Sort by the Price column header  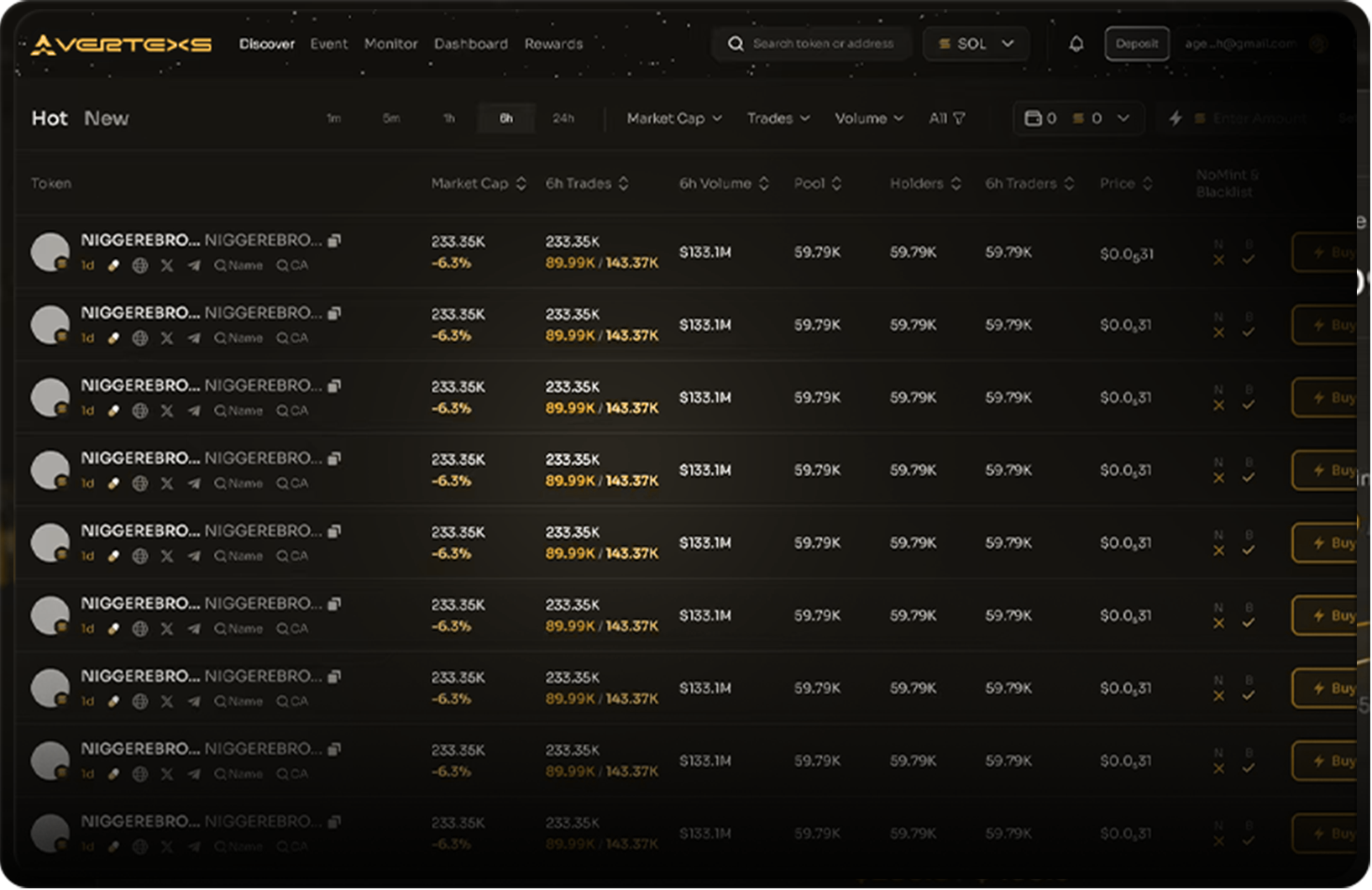point(1125,183)
